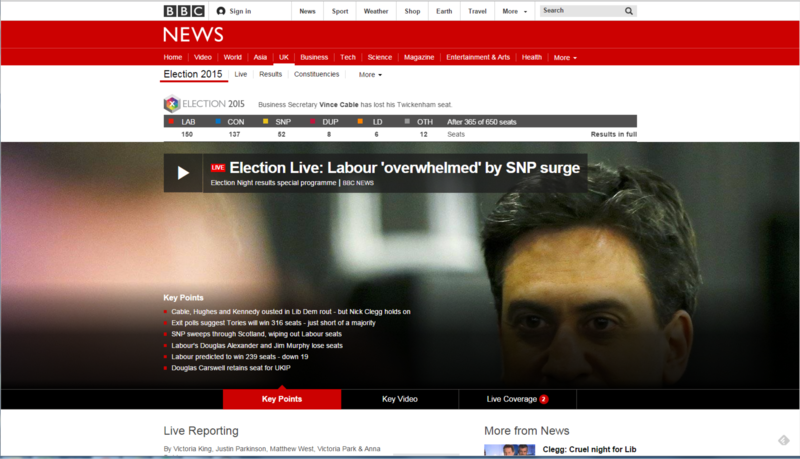Click the Election 2015 heading link
Viewport: 800px width, 459px height.
point(193,74)
